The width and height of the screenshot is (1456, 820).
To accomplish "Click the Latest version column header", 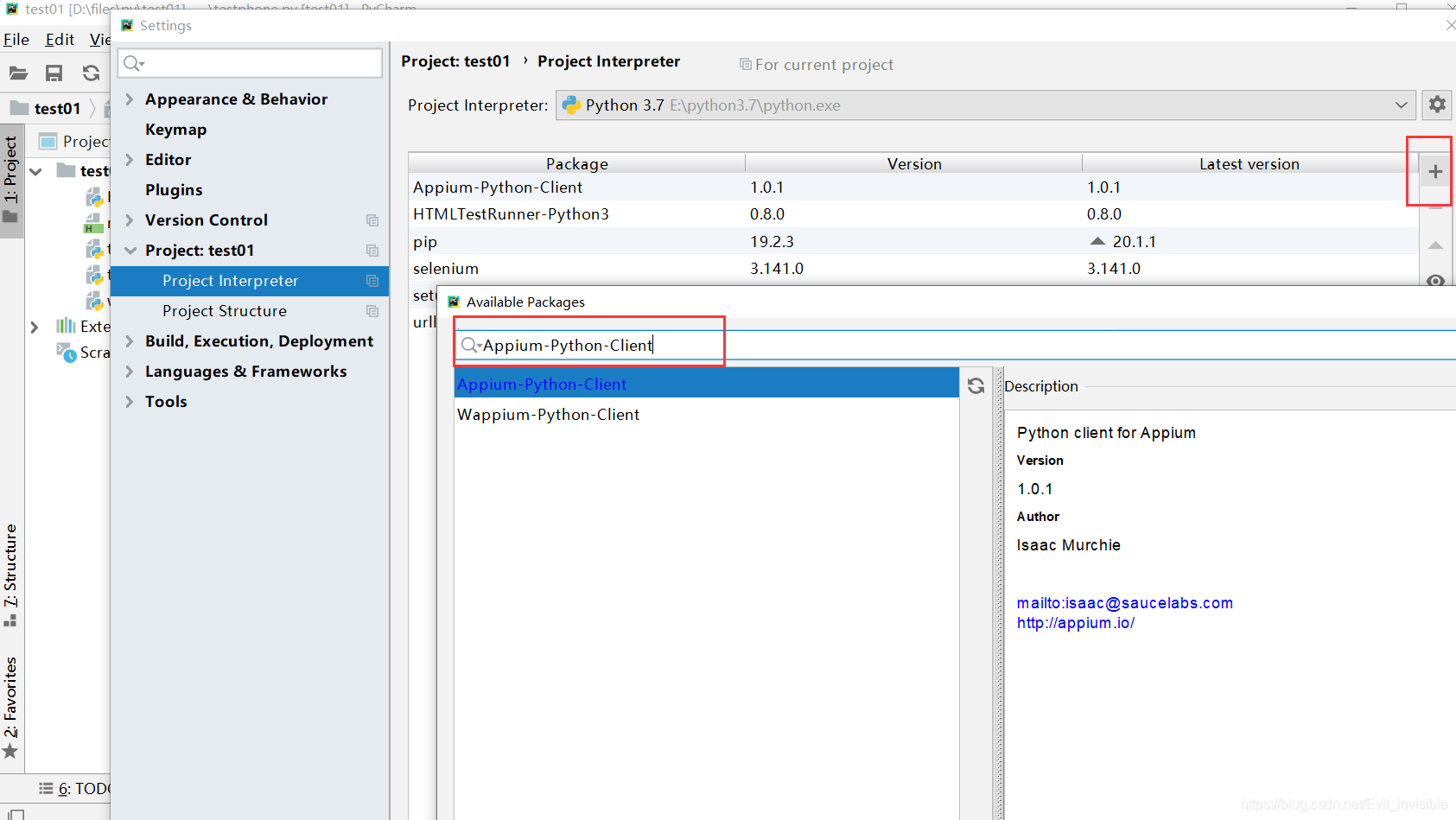I will click(x=1249, y=163).
